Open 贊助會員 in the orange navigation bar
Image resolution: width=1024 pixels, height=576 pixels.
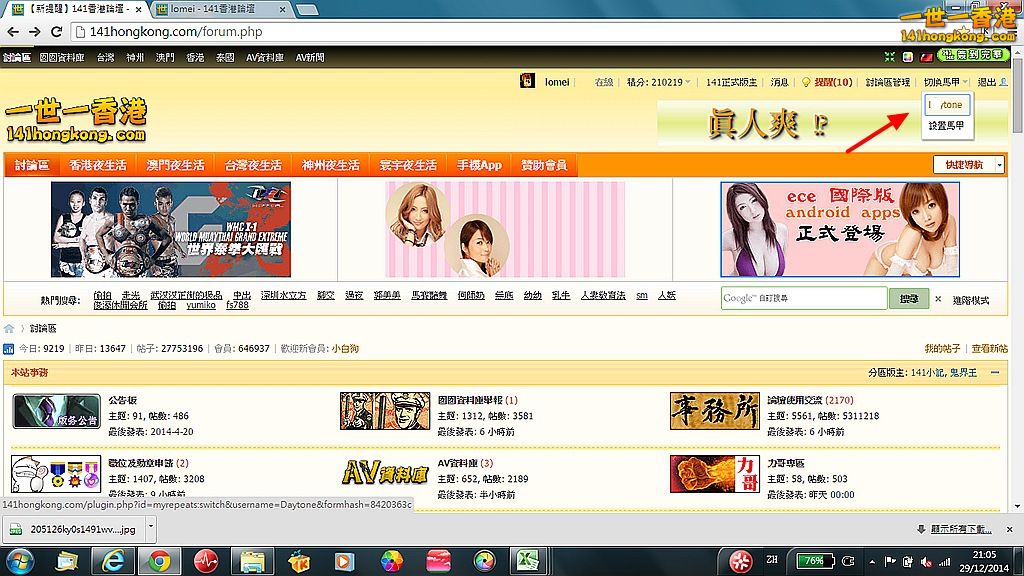(543, 165)
